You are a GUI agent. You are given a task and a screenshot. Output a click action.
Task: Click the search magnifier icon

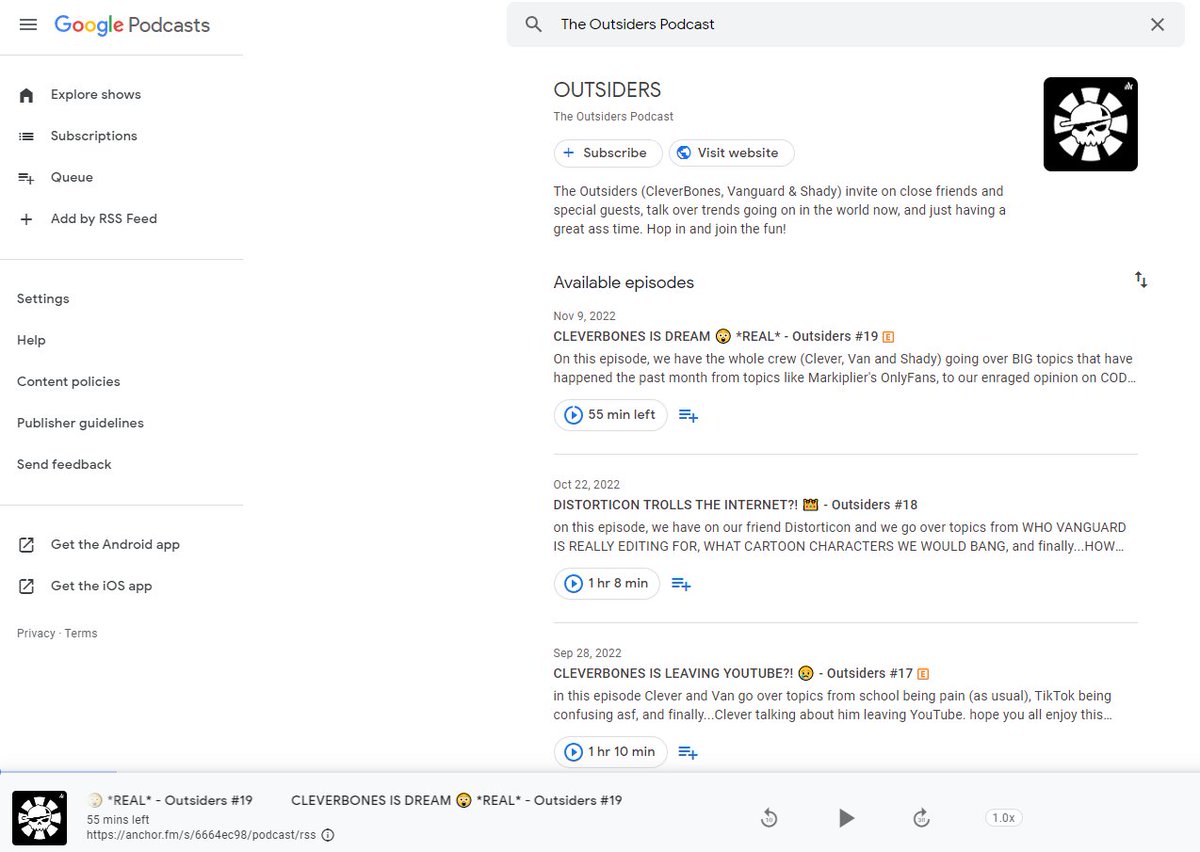(534, 25)
